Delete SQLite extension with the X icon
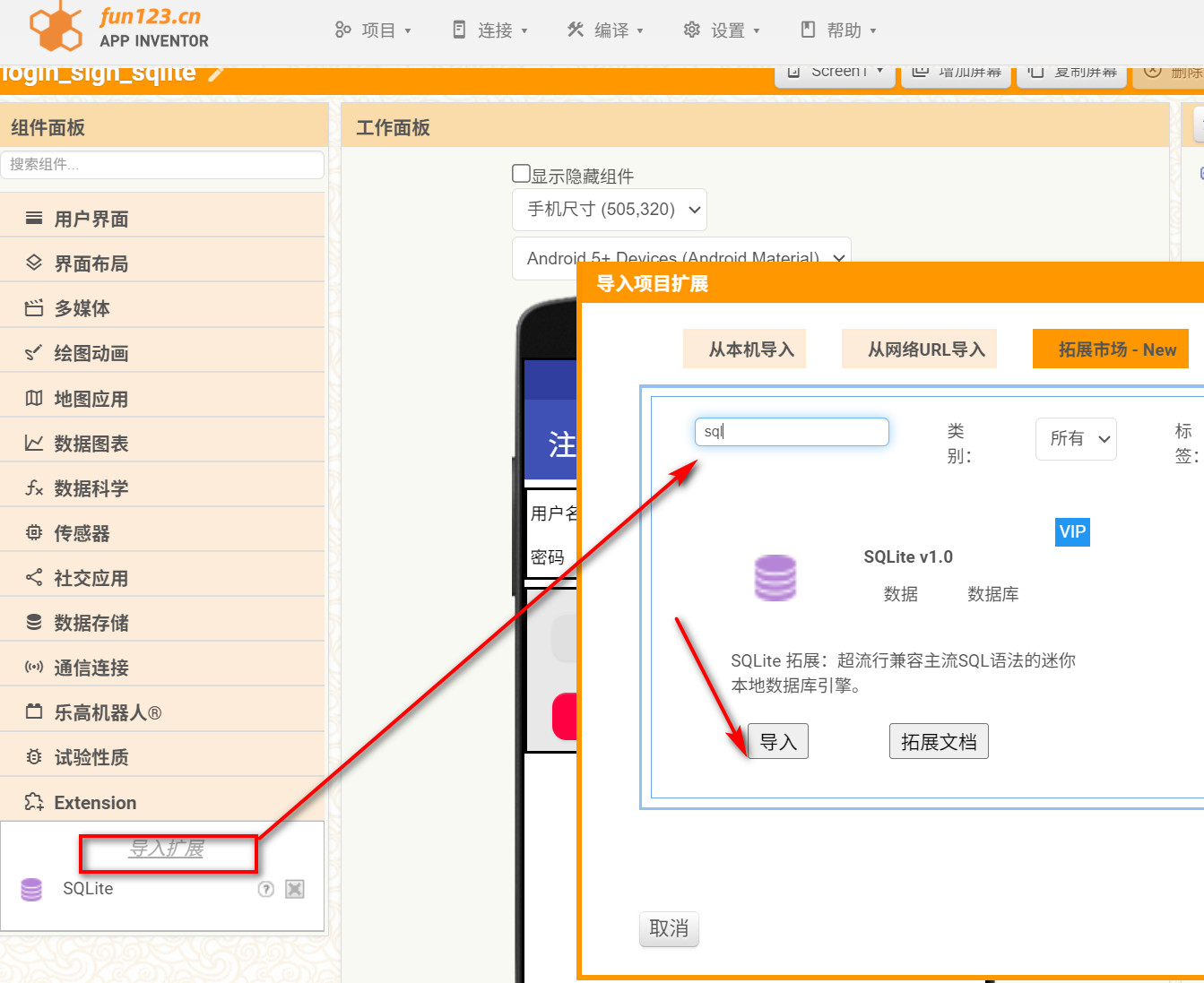1204x983 pixels. (295, 889)
